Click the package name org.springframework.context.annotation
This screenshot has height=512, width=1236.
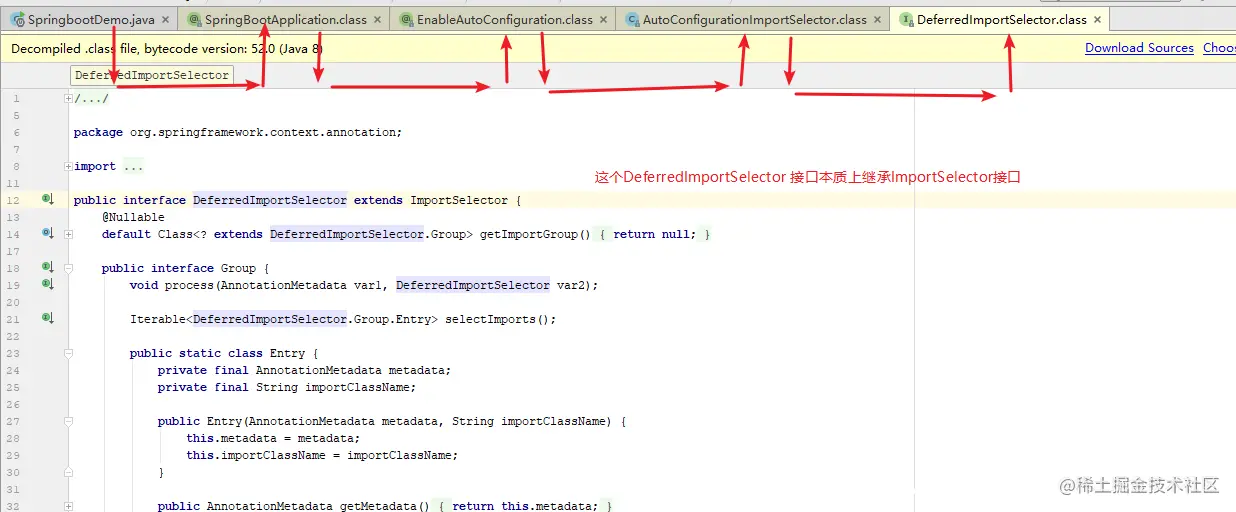(x=264, y=132)
